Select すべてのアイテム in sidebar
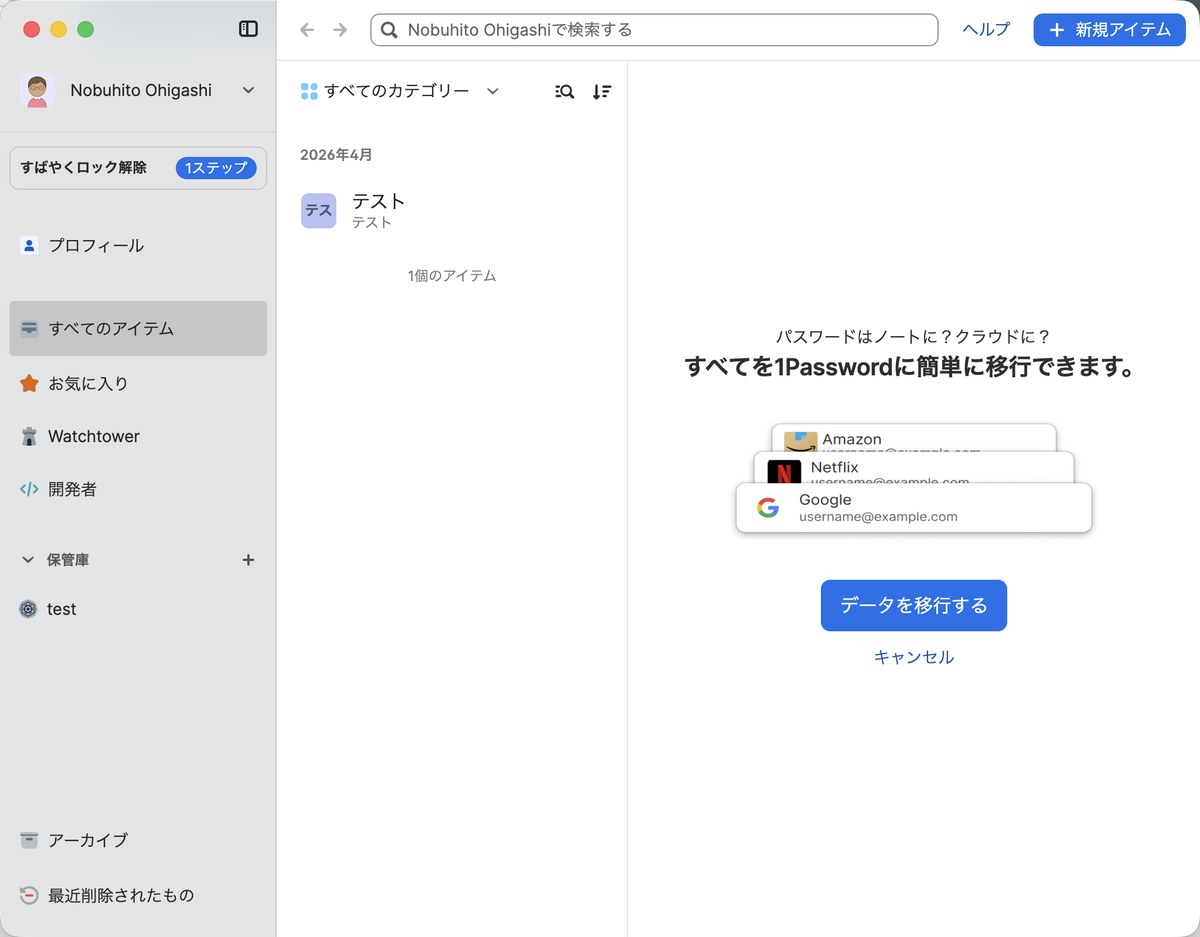Image resolution: width=1200 pixels, height=937 pixels. (138, 328)
